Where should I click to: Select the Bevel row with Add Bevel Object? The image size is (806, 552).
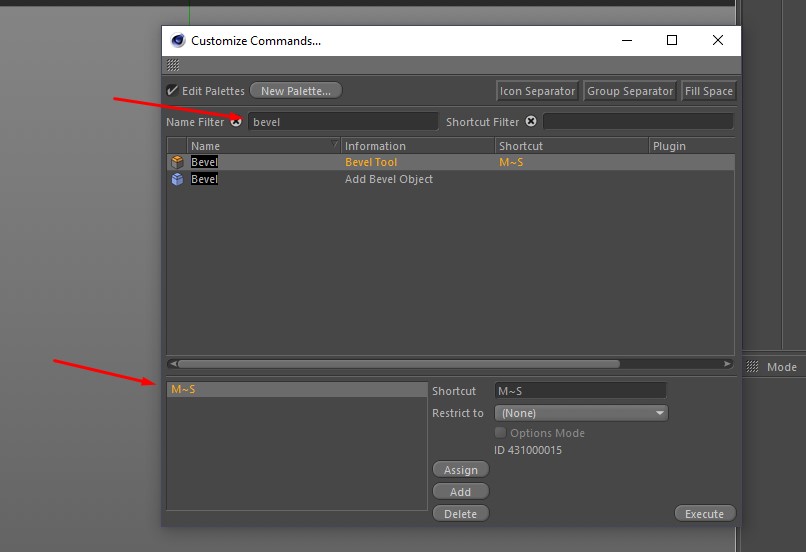click(x=450, y=179)
